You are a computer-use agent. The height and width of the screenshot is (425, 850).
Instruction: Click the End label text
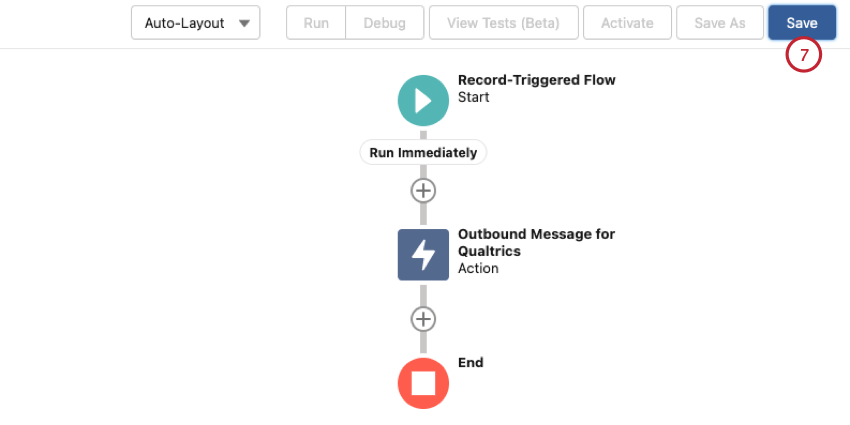click(x=471, y=363)
